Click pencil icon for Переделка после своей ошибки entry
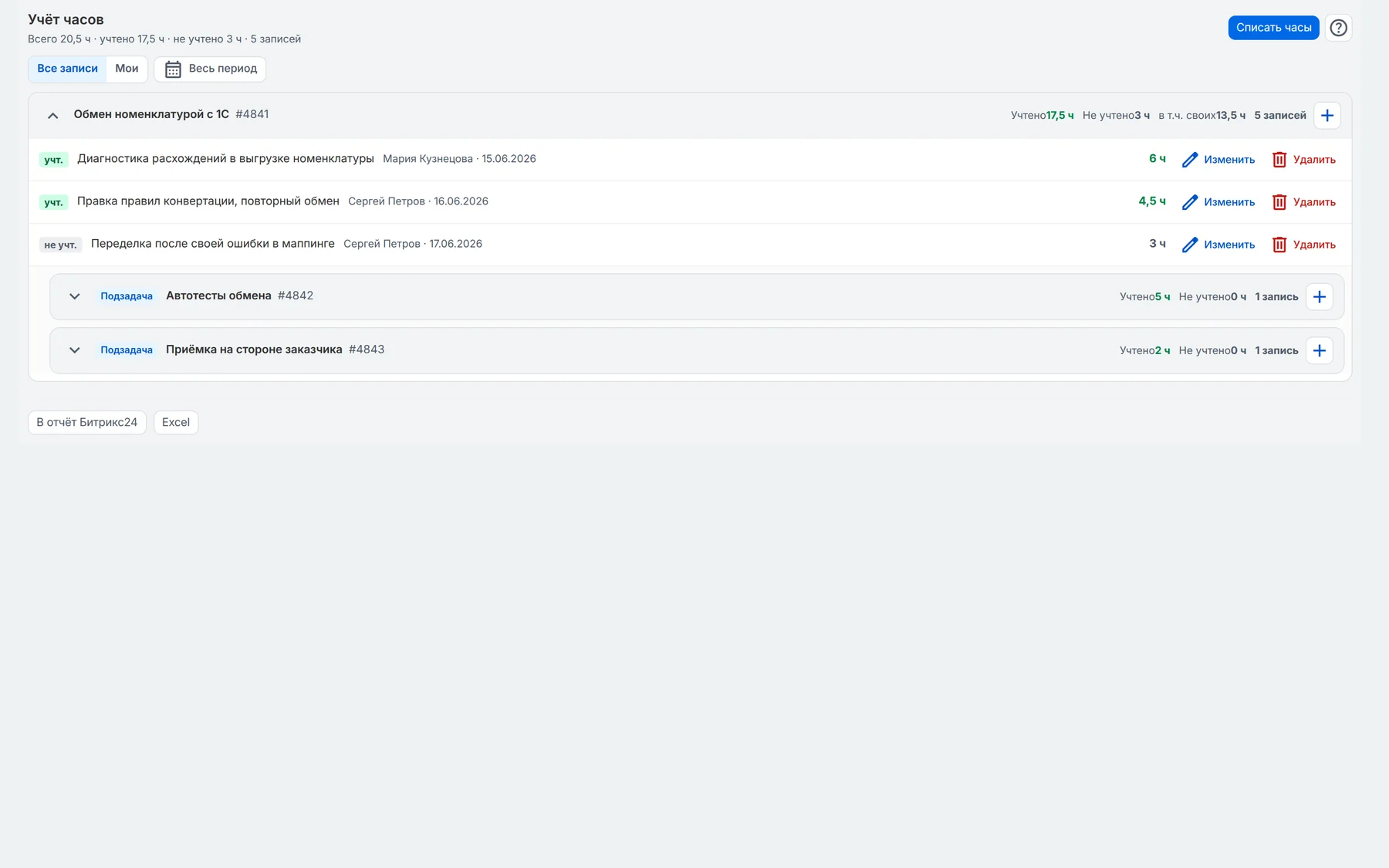Image resolution: width=1389 pixels, height=868 pixels. (1189, 245)
